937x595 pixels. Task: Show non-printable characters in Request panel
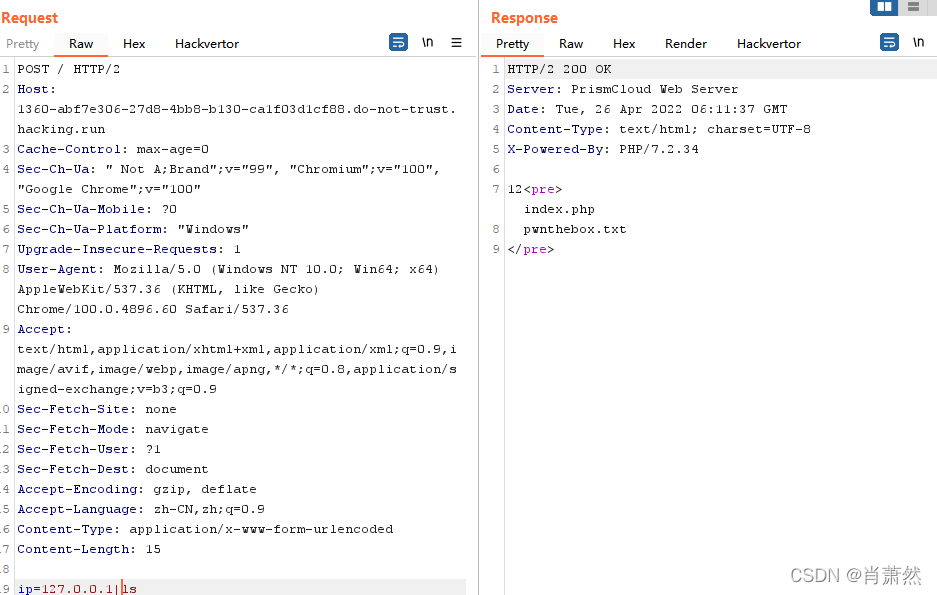[427, 42]
